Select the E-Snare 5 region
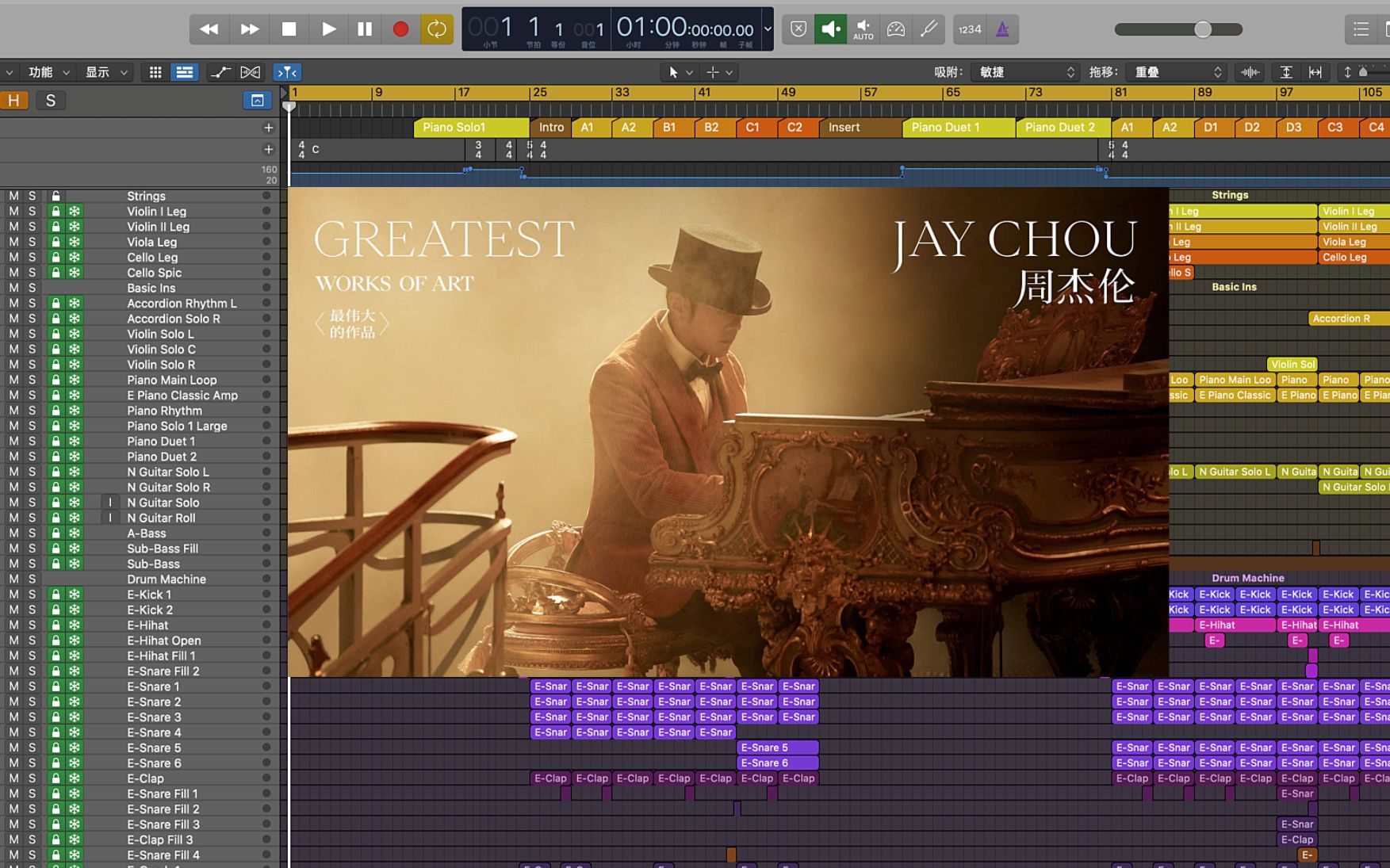The image size is (1390, 868). (777, 748)
